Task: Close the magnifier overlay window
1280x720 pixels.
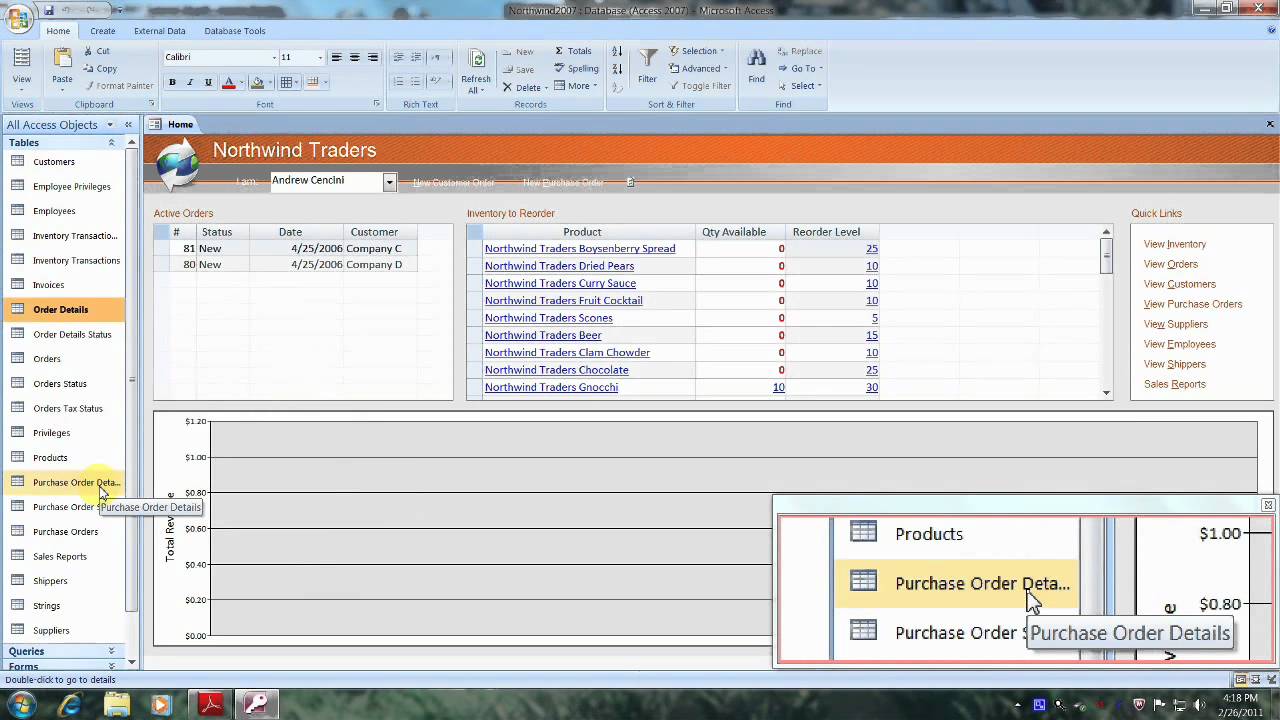Action: tap(1268, 505)
